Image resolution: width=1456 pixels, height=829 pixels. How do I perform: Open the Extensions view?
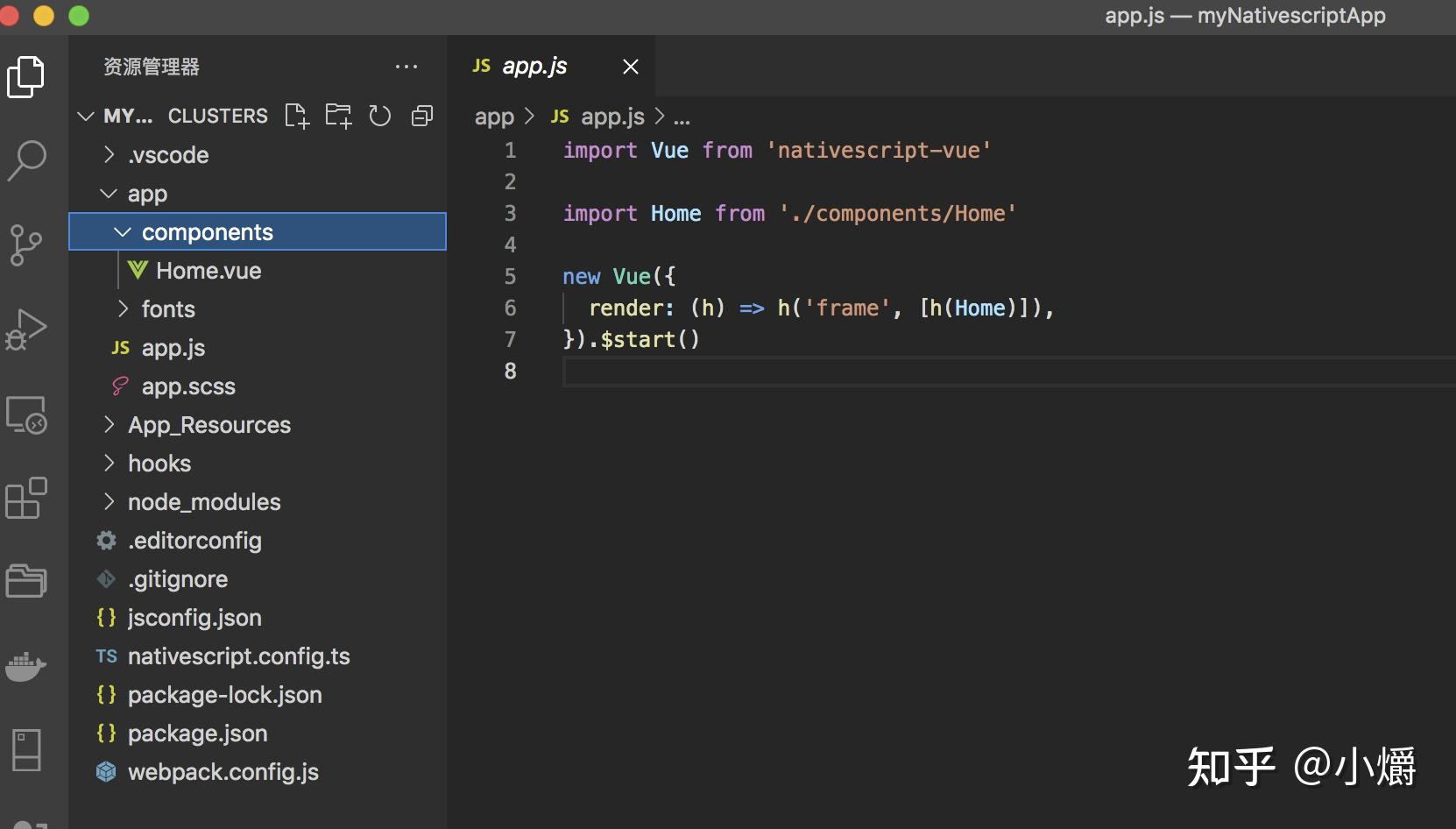26,499
